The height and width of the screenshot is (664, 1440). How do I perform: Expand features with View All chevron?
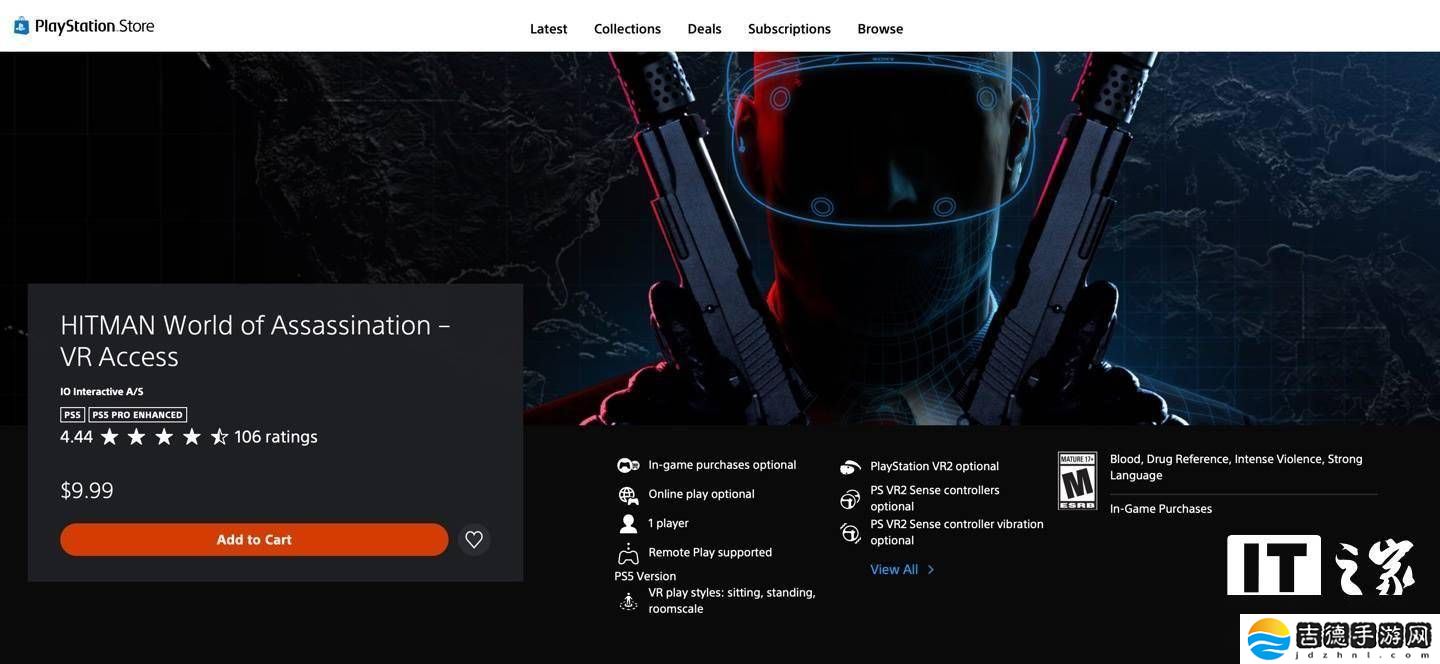point(930,570)
